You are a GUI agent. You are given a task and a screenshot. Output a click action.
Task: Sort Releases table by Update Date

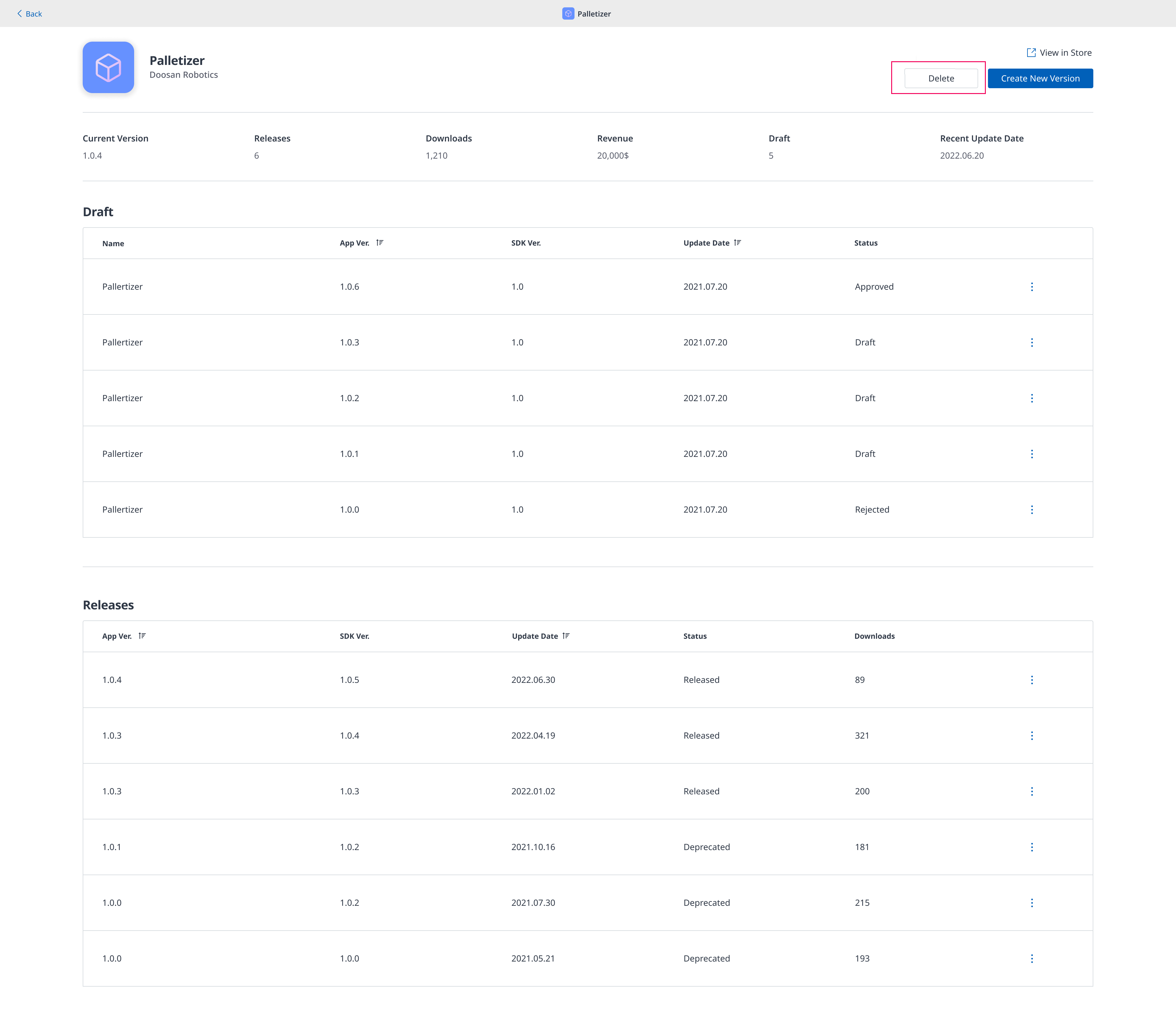566,636
